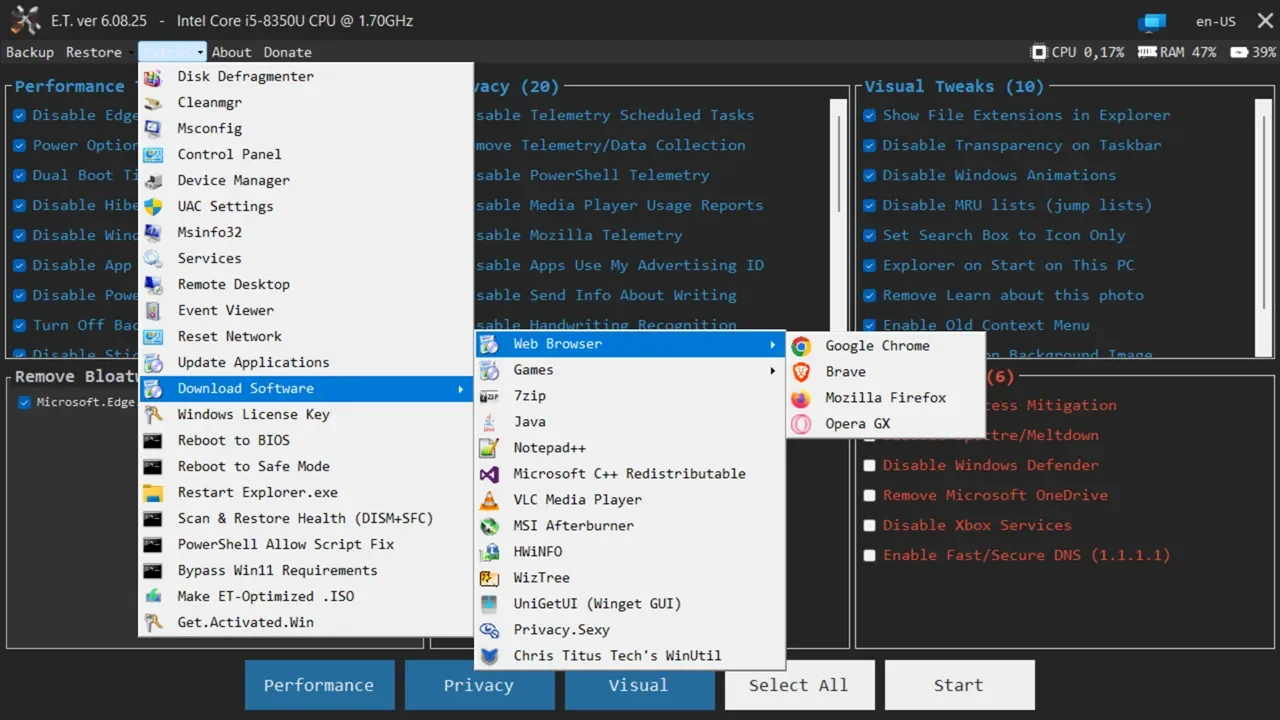Open UAC Settings shield icon
Screen dimensions: 1280x720
pyautogui.click(x=153, y=206)
